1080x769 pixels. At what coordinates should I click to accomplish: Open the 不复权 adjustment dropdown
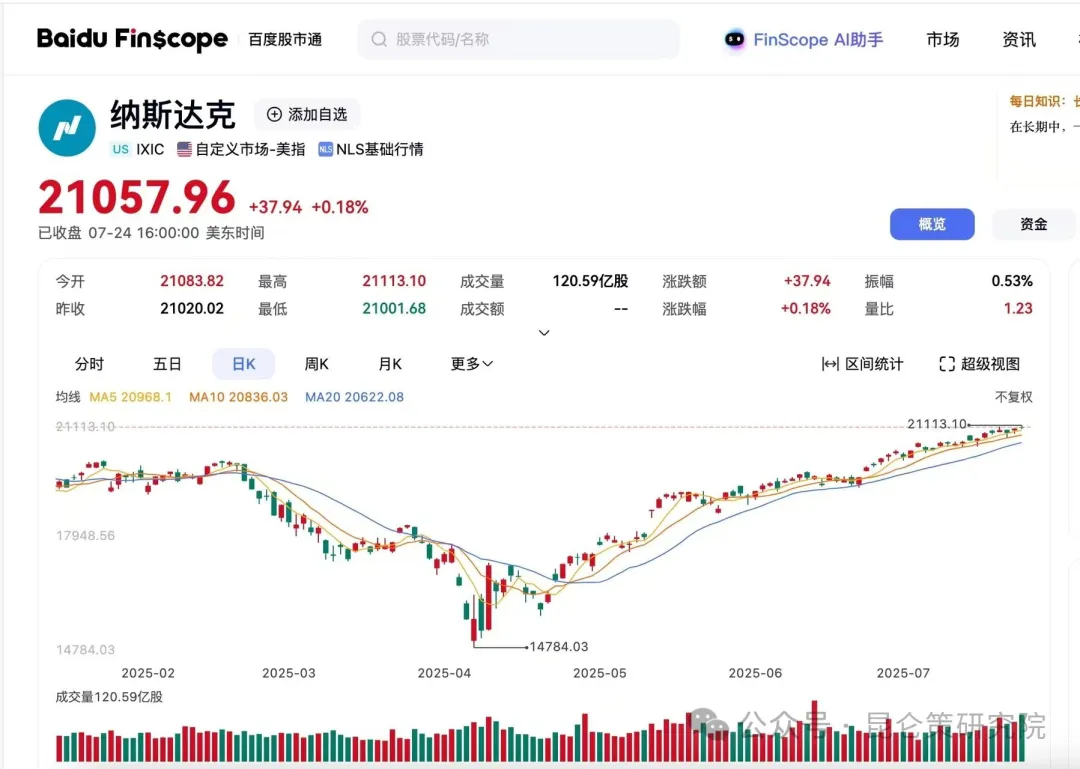1013,397
